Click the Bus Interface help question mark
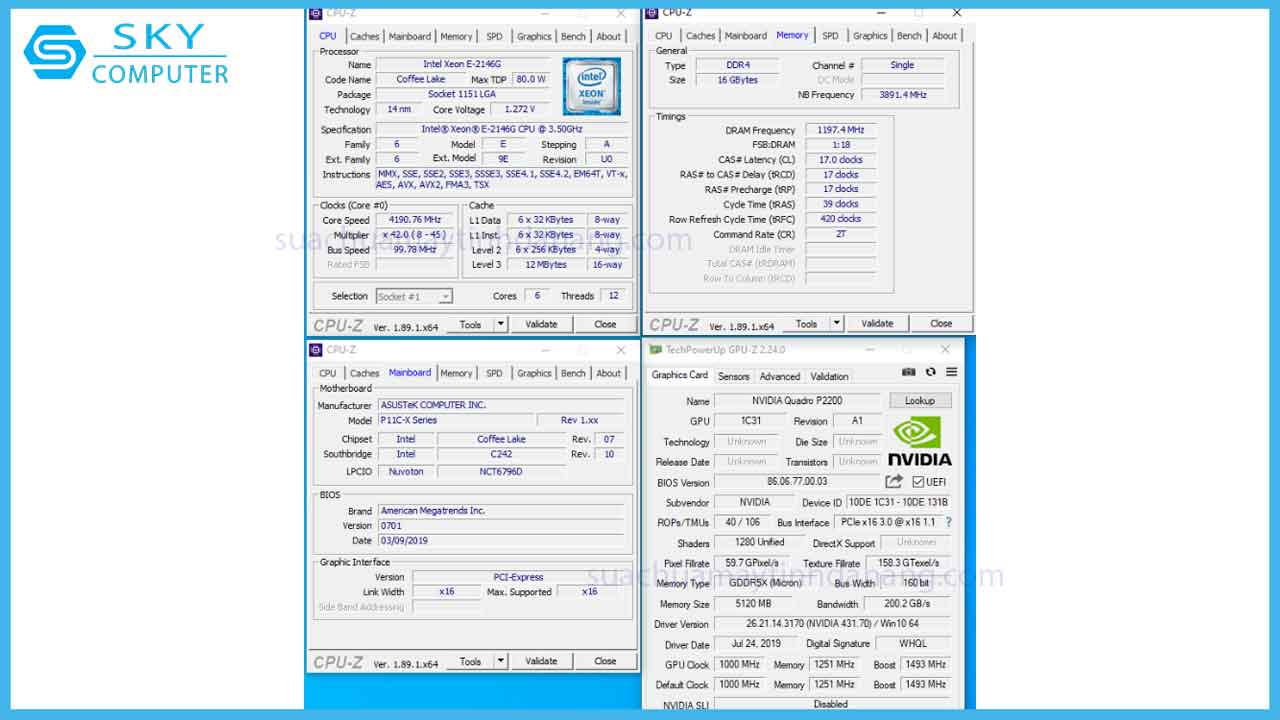1280x720 pixels. click(947, 521)
